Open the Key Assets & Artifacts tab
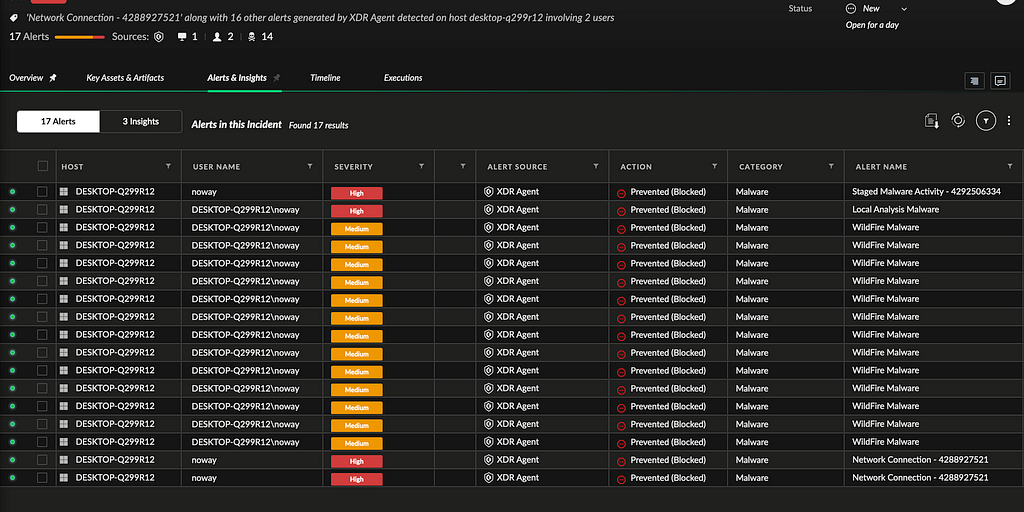This screenshot has height=512, width=1024. point(125,78)
